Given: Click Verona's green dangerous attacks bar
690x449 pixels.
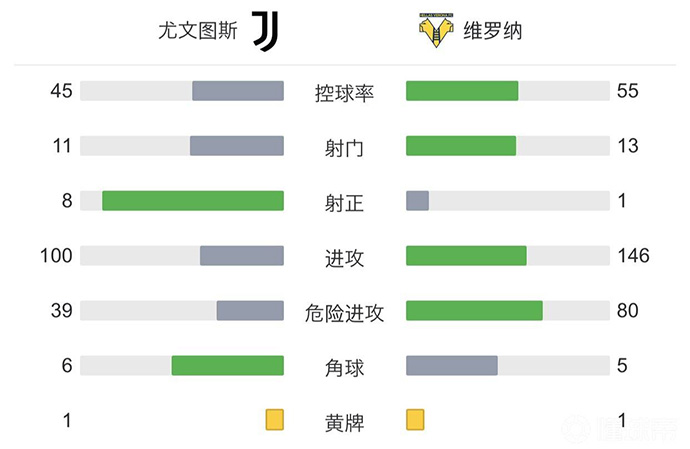Looking at the screenshot, I should [x=474, y=310].
